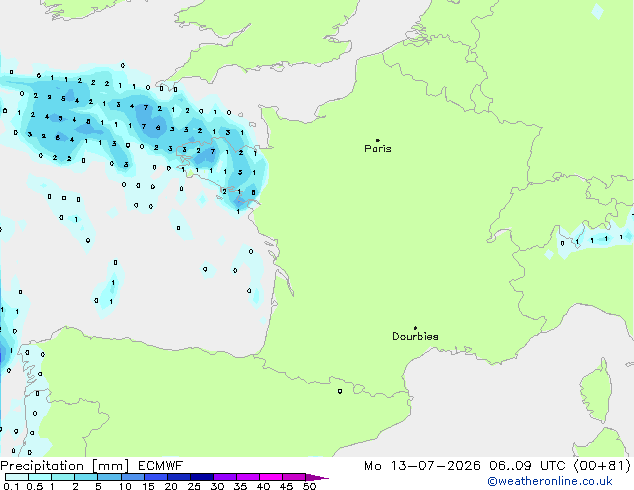This screenshot has width=634, height=490.
Task: Click the legend value '30'
Action: click(217, 486)
